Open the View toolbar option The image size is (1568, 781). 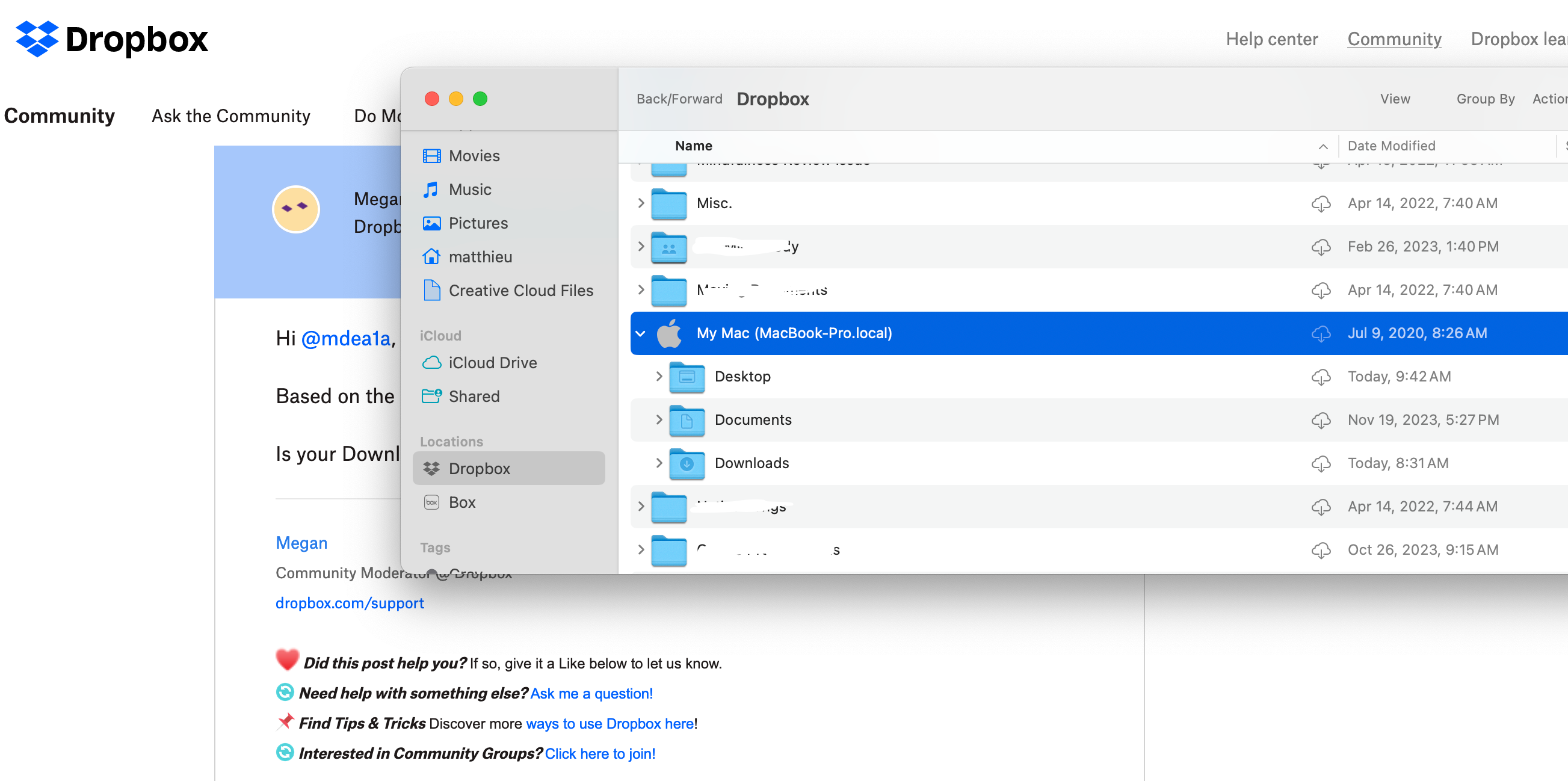(1395, 99)
